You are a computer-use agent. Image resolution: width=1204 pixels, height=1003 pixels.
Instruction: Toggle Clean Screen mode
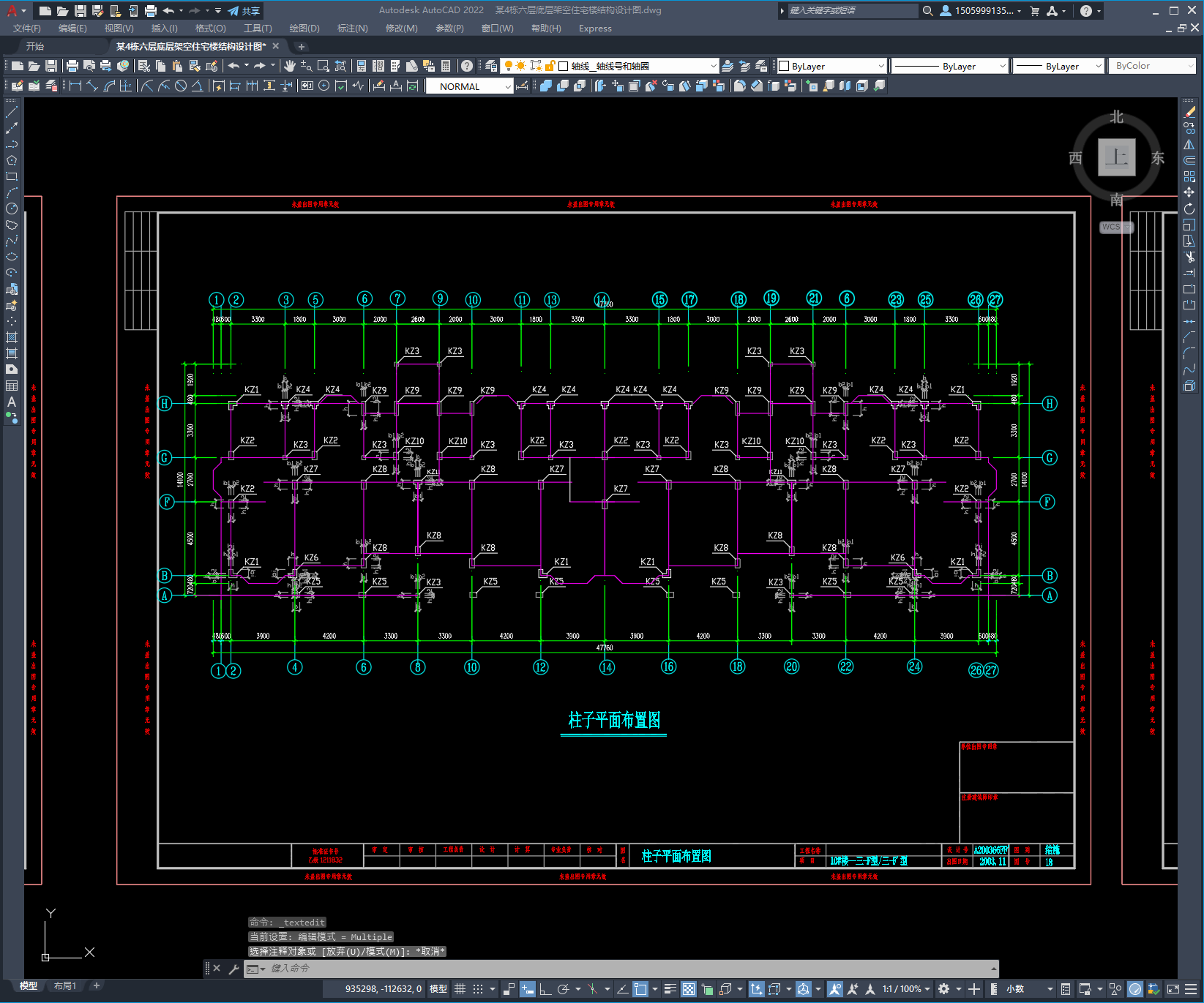[1173, 989]
